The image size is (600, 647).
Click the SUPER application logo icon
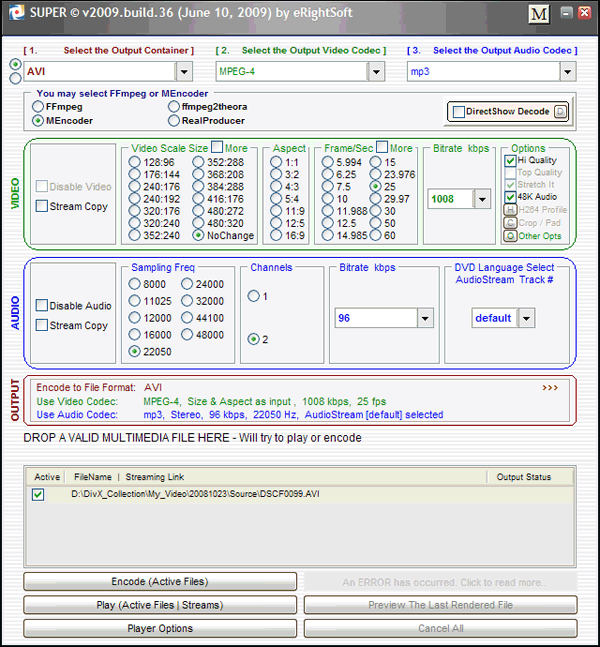tap(17, 12)
